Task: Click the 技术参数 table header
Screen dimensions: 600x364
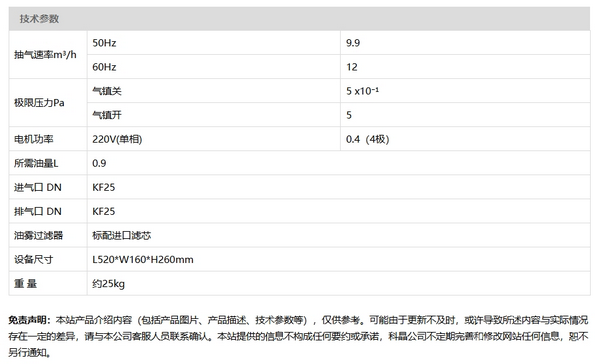Action: tap(299, 18)
